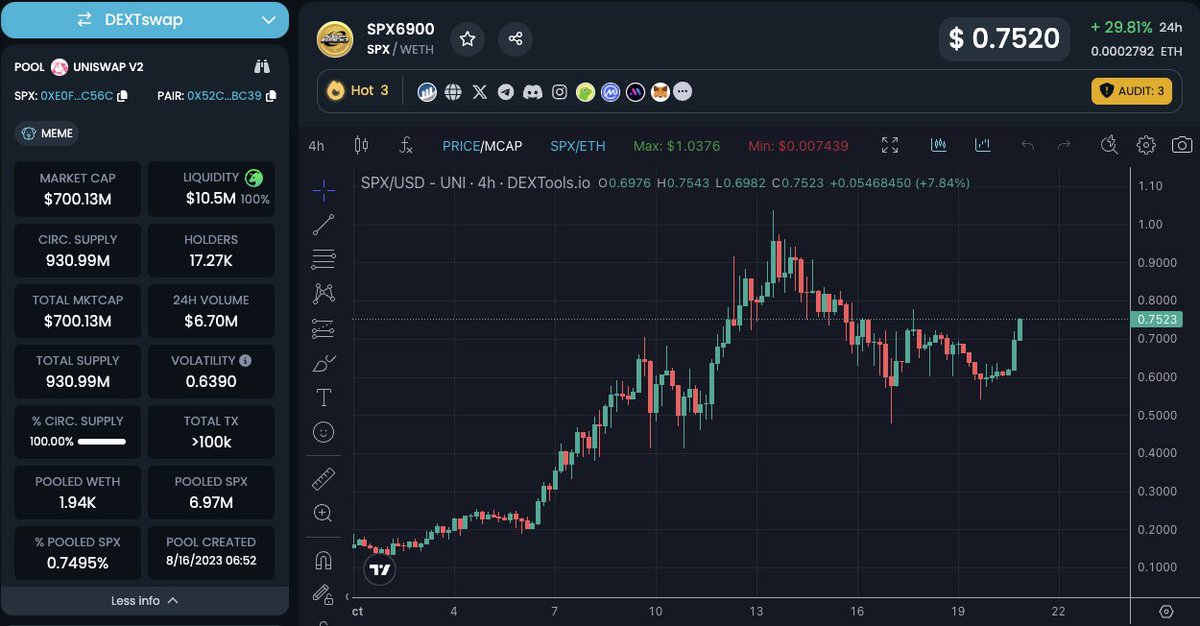Copy the PAIR contract address
Image resolution: width=1200 pixels, height=626 pixels.
(271, 97)
